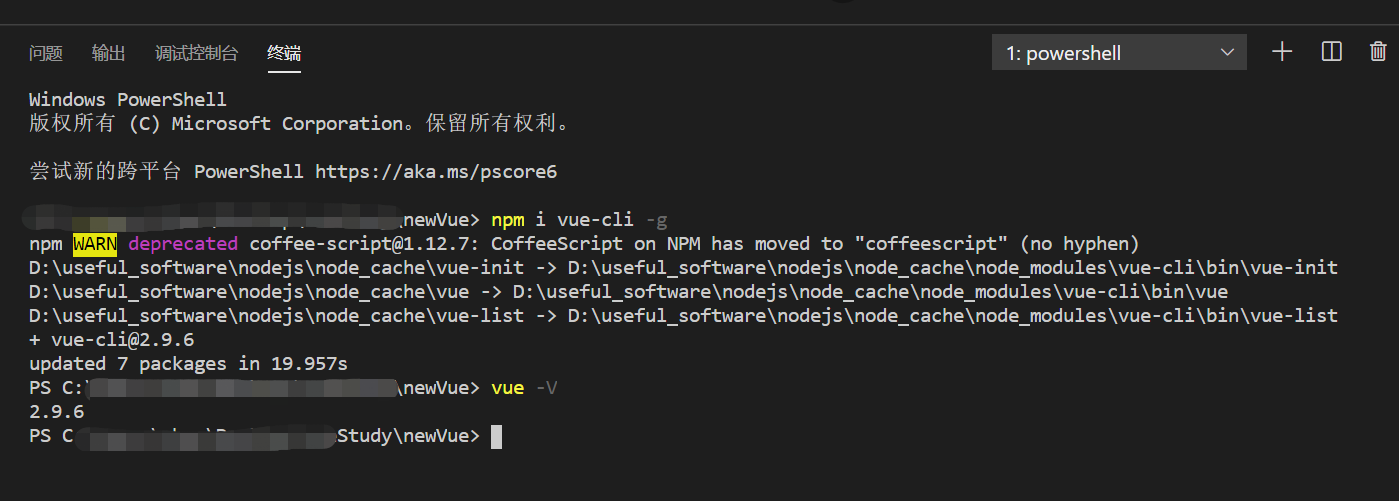
Task: Click the 'vue -V' command text
Action: [524, 388]
